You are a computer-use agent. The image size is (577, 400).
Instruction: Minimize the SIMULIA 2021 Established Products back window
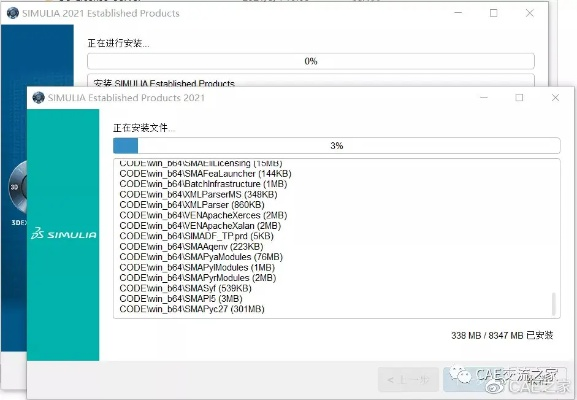(458, 13)
